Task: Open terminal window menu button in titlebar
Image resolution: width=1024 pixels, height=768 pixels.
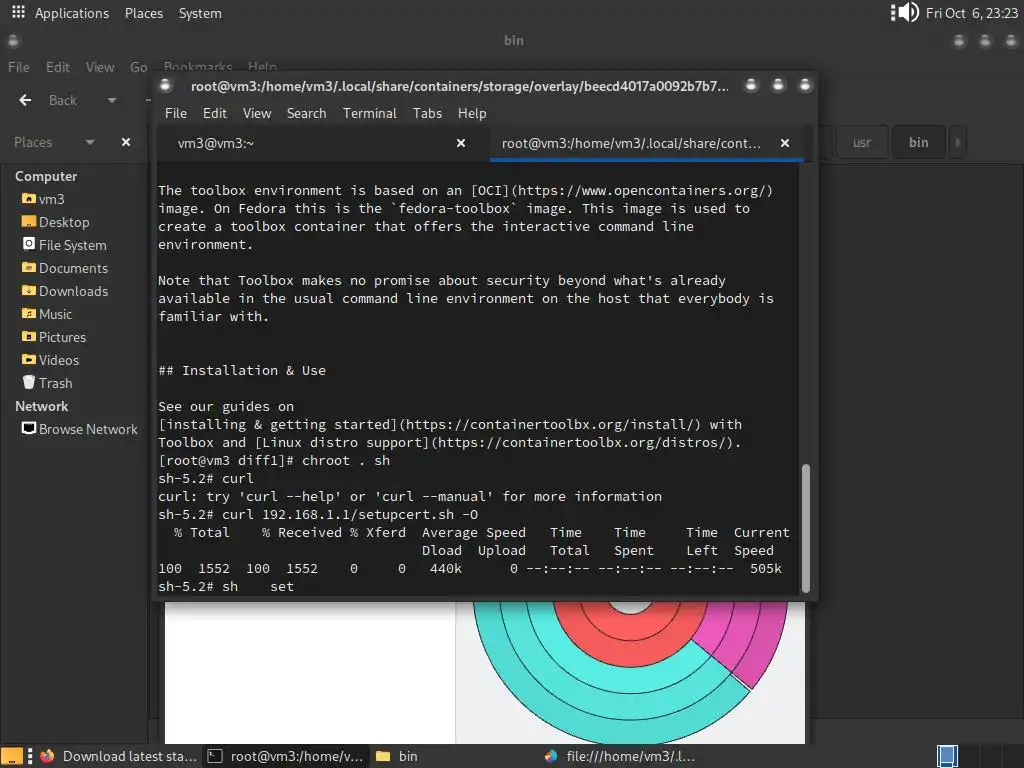Action: click(x=166, y=86)
